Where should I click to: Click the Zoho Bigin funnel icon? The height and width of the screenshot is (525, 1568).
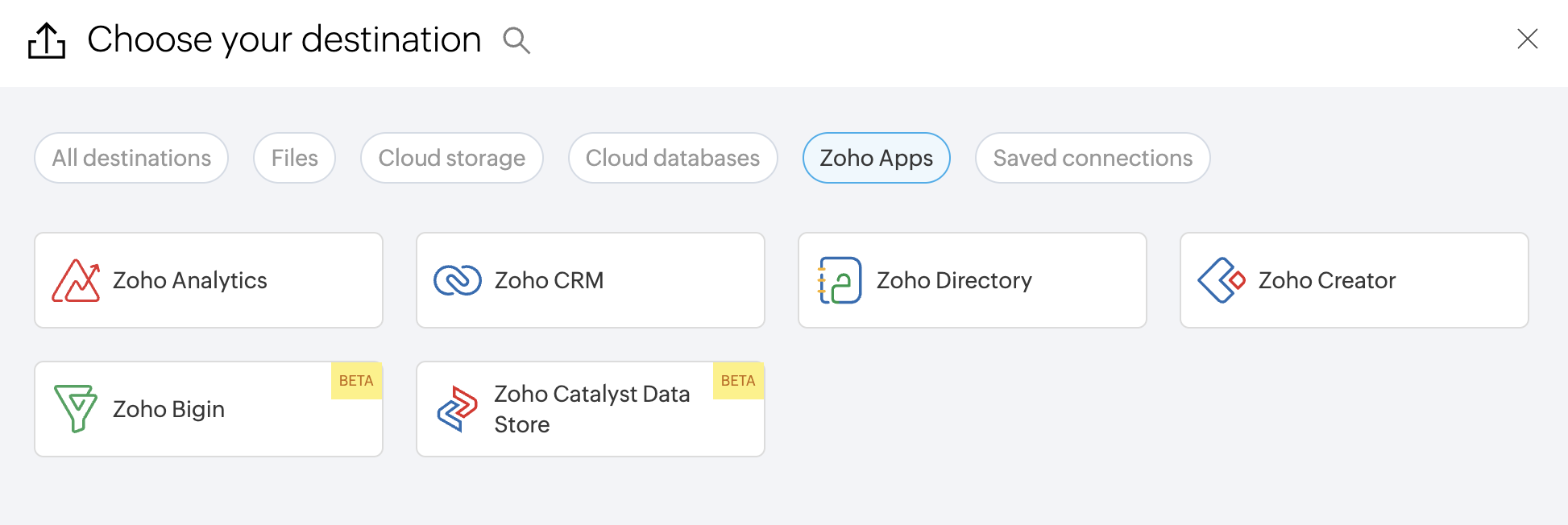point(76,408)
